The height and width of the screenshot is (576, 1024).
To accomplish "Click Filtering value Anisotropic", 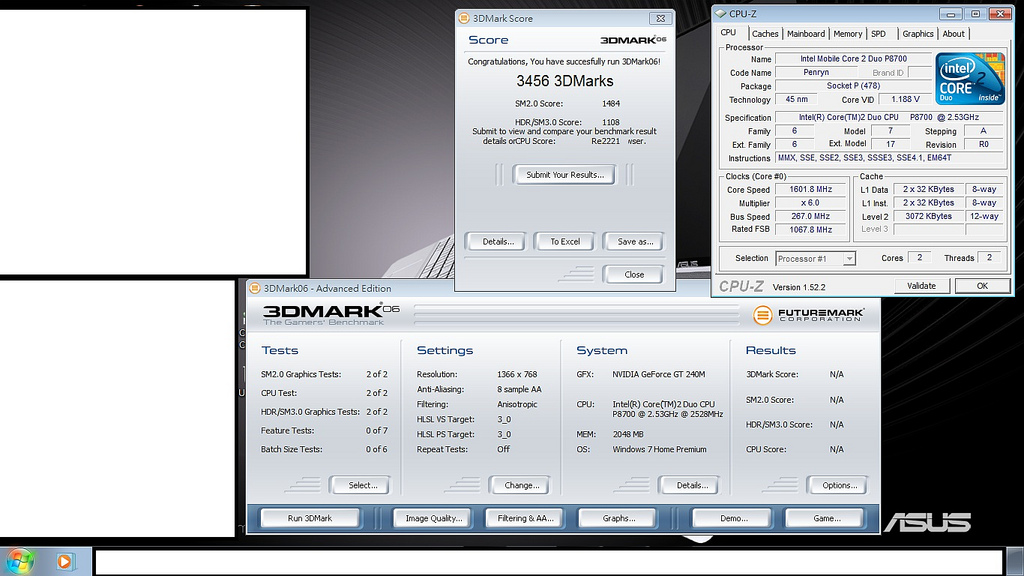I will tap(517, 404).
